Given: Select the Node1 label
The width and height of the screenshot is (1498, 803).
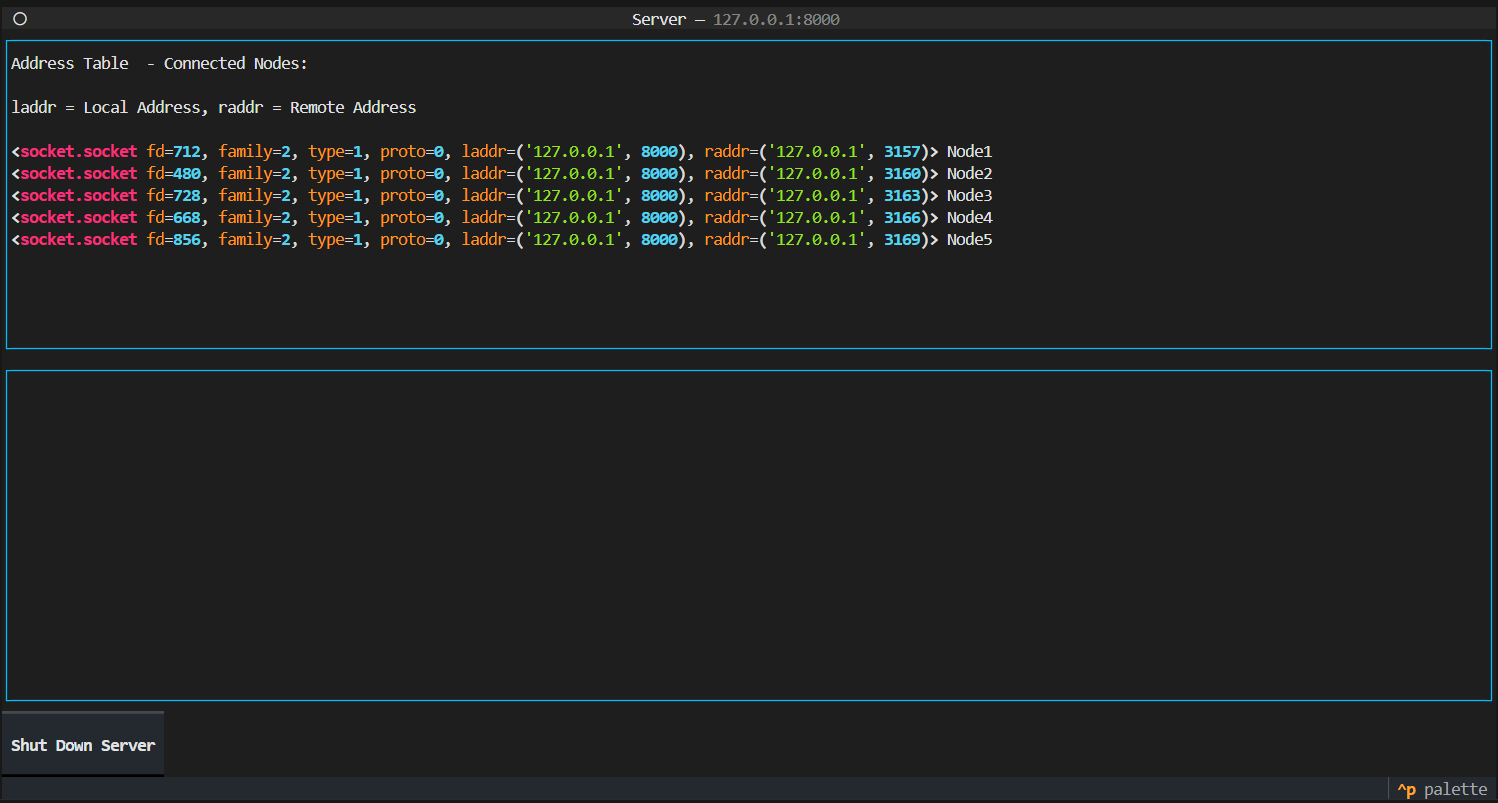Looking at the screenshot, I should (x=969, y=152).
